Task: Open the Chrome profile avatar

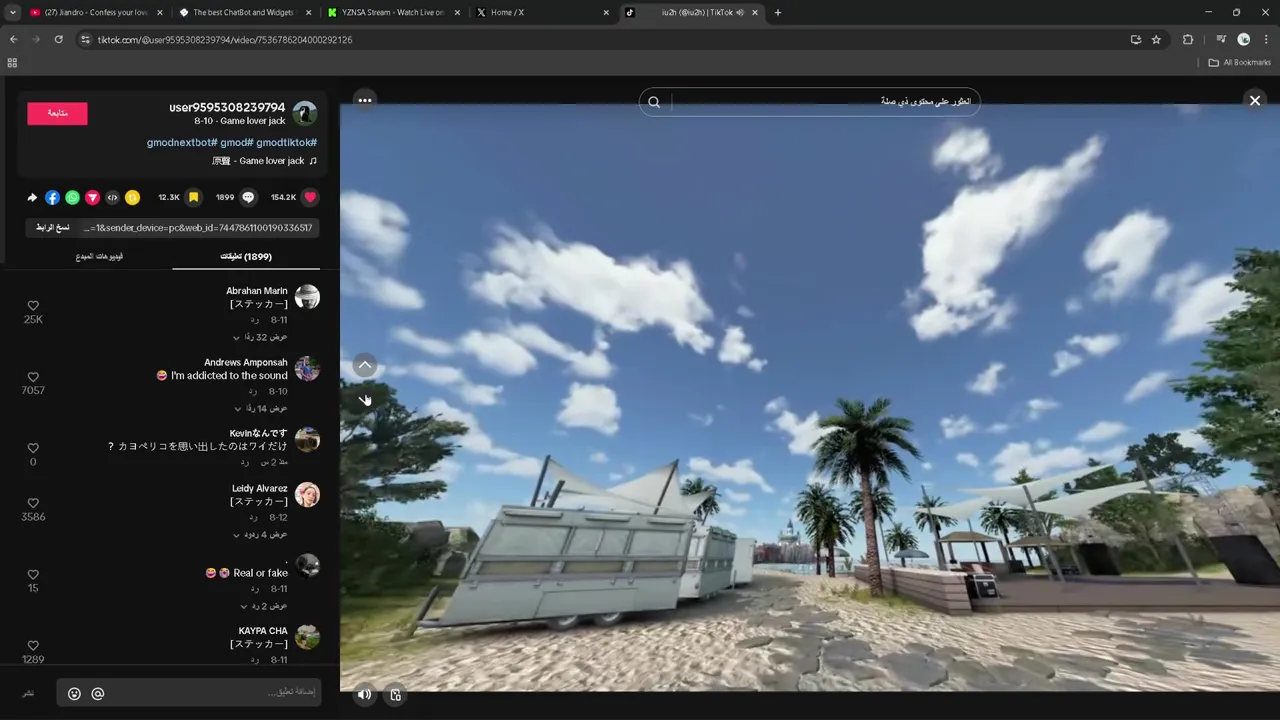Action: (x=1244, y=39)
